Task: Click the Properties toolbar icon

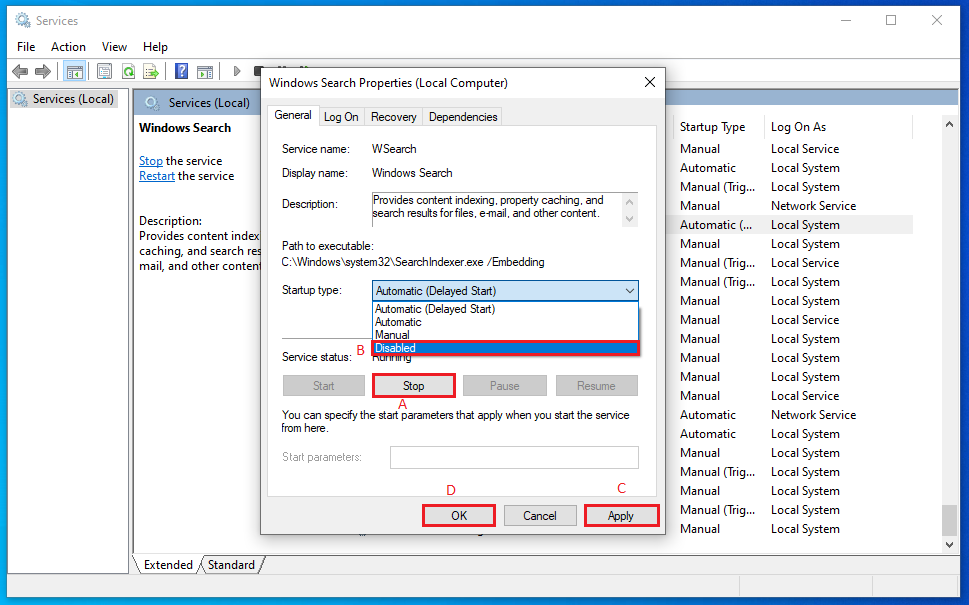Action: point(103,71)
